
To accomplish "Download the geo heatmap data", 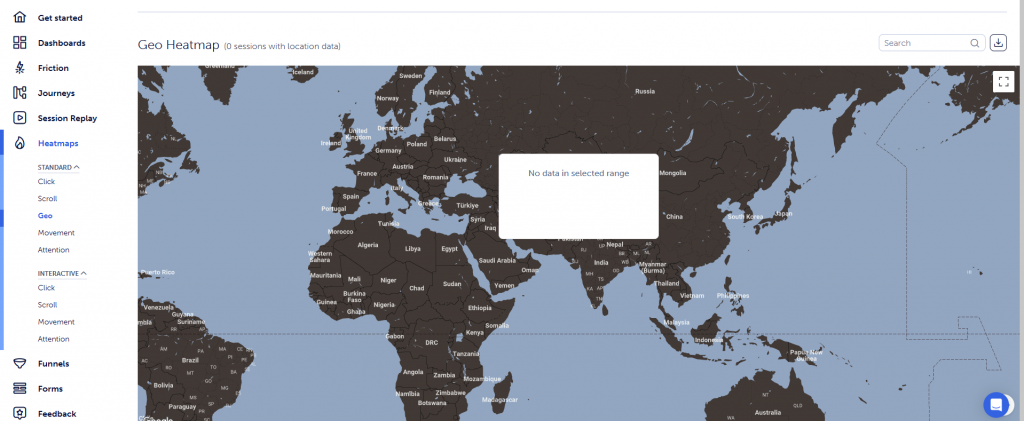I will tap(998, 43).
